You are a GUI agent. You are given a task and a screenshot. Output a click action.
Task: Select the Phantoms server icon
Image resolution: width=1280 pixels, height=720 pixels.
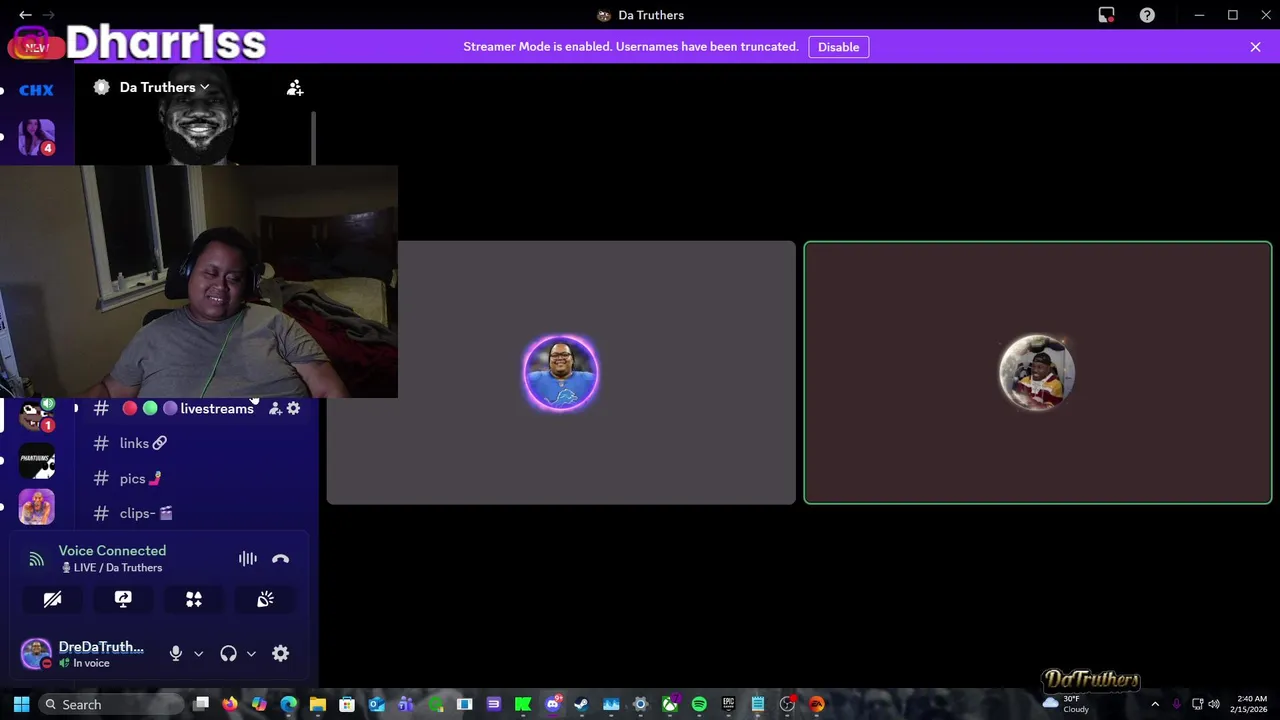(37, 460)
